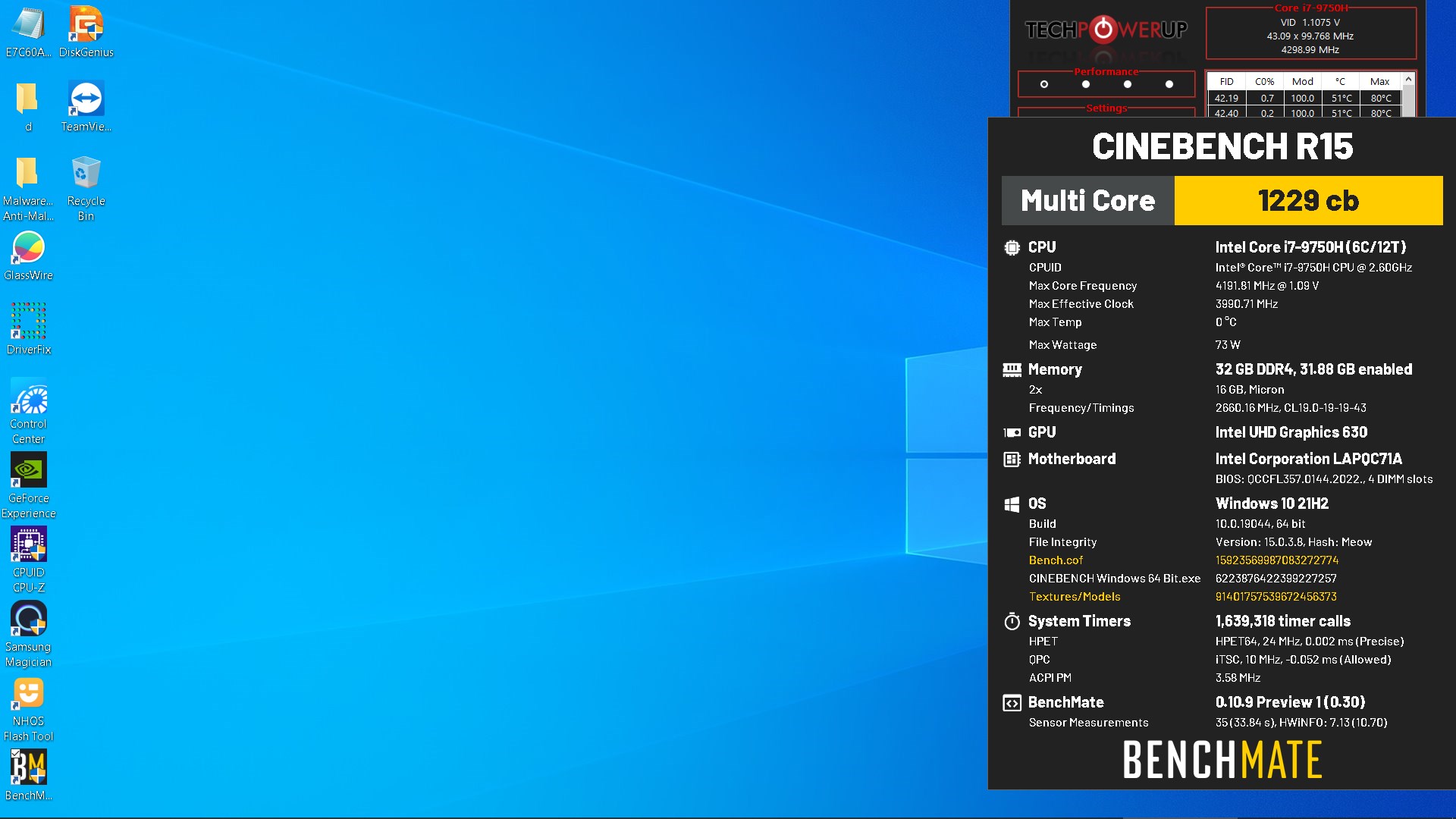The width and height of the screenshot is (1456, 819).
Task: Click the CINEBENCH R15 title
Action: (1222, 146)
